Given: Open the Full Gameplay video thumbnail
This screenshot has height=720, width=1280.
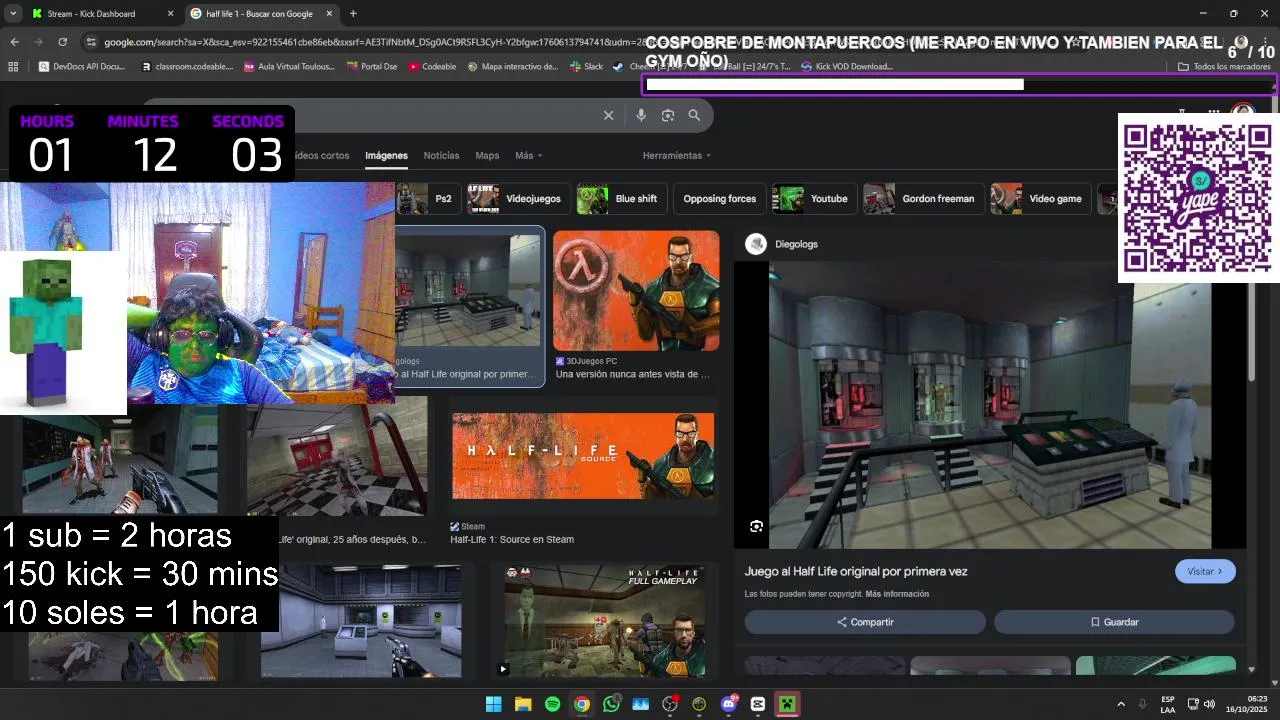Looking at the screenshot, I should pyautogui.click(x=604, y=621).
